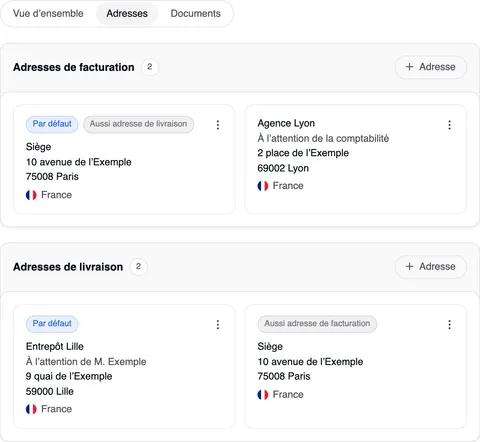Viewport: 480px width, 442px height.
Task: Select 'Adresses de facturation' heading
Action: coord(74,67)
